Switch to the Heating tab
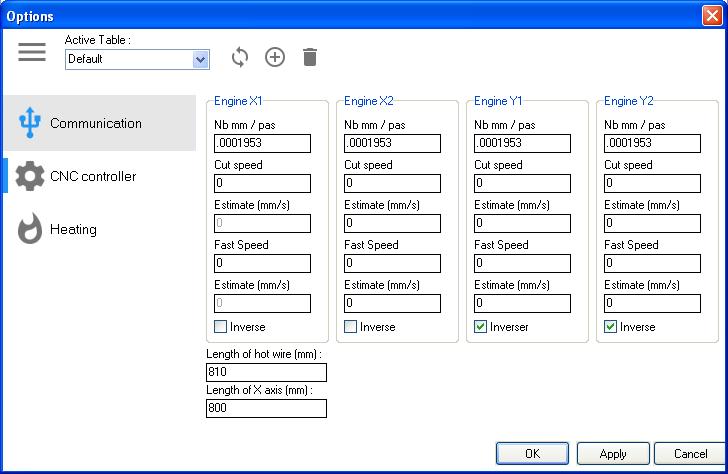 (73, 229)
